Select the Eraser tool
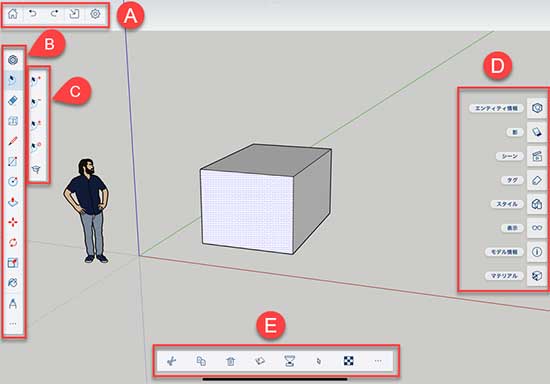The width and height of the screenshot is (550, 384). tap(13, 101)
